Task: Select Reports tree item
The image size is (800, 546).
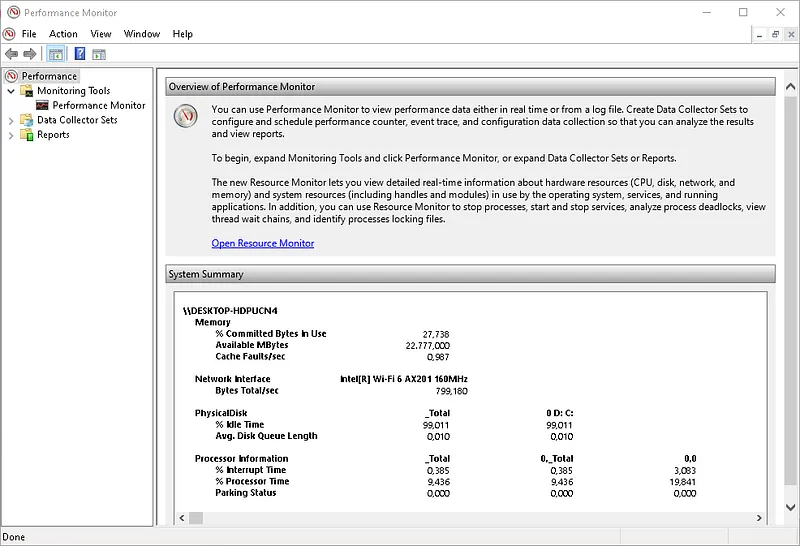Action: tap(53, 135)
